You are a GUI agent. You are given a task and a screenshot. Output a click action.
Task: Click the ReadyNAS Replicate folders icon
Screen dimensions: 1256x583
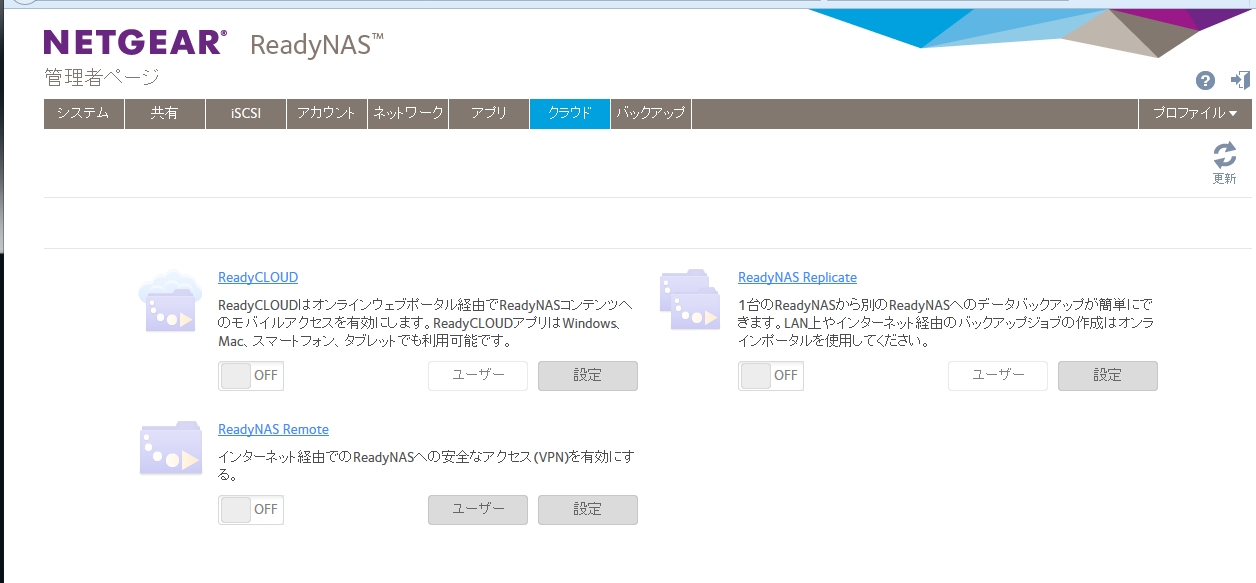tap(690, 298)
